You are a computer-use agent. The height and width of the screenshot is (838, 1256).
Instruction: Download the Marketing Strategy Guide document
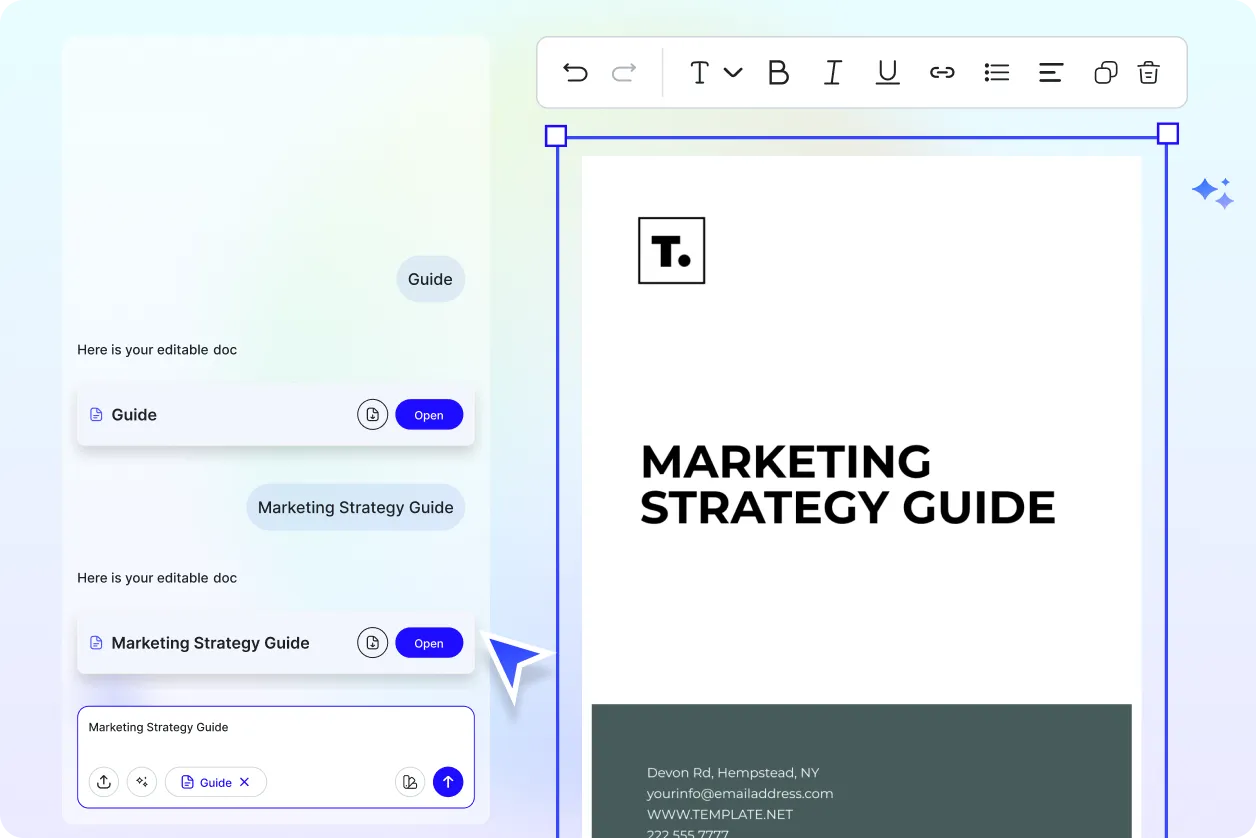pos(372,643)
